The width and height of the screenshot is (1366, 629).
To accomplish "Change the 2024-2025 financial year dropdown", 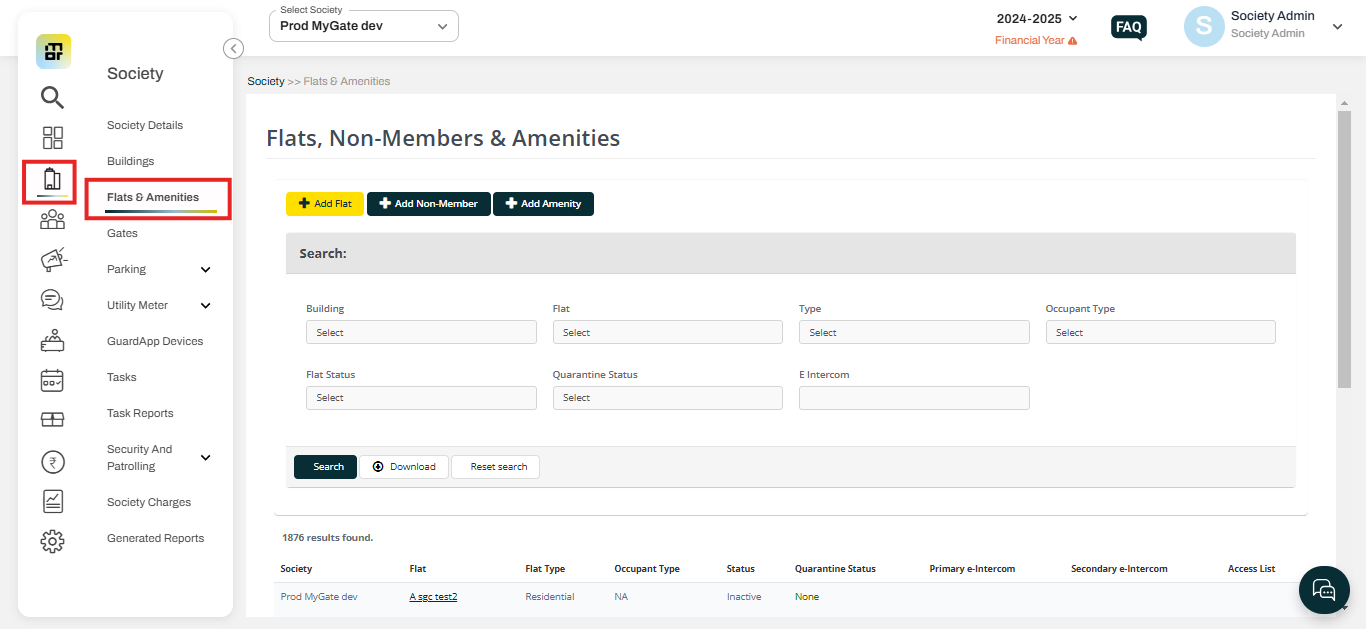I will [x=1037, y=18].
